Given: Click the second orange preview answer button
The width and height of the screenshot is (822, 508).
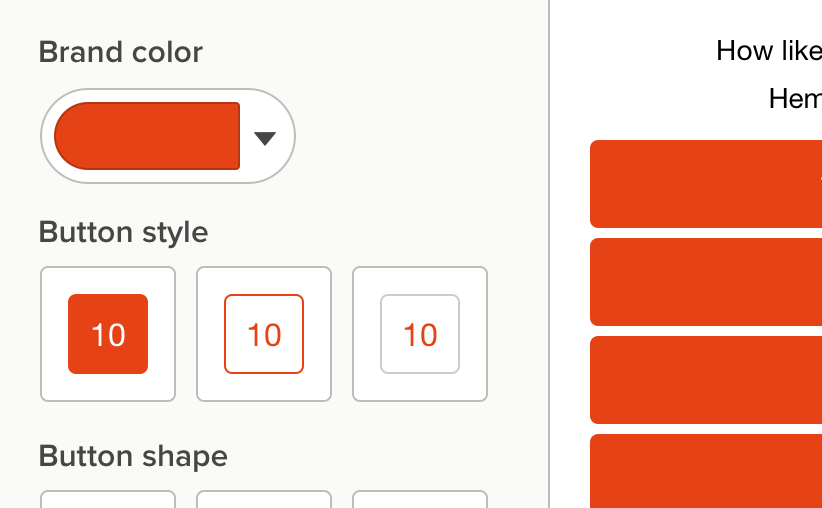Looking at the screenshot, I should 705,282.
